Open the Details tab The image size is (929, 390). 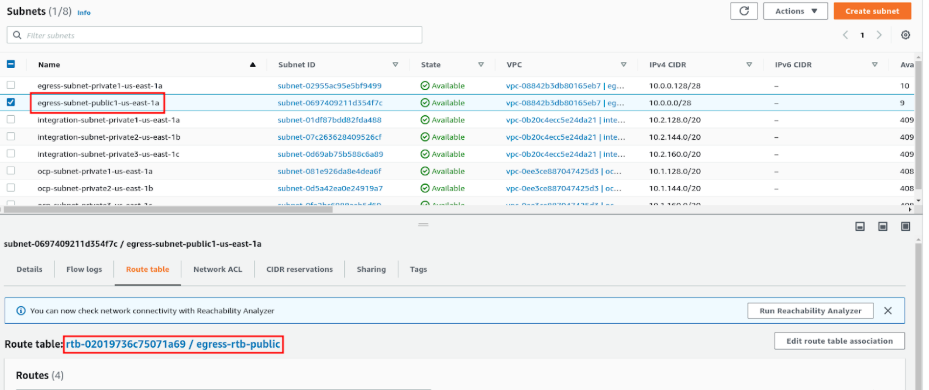(x=29, y=269)
